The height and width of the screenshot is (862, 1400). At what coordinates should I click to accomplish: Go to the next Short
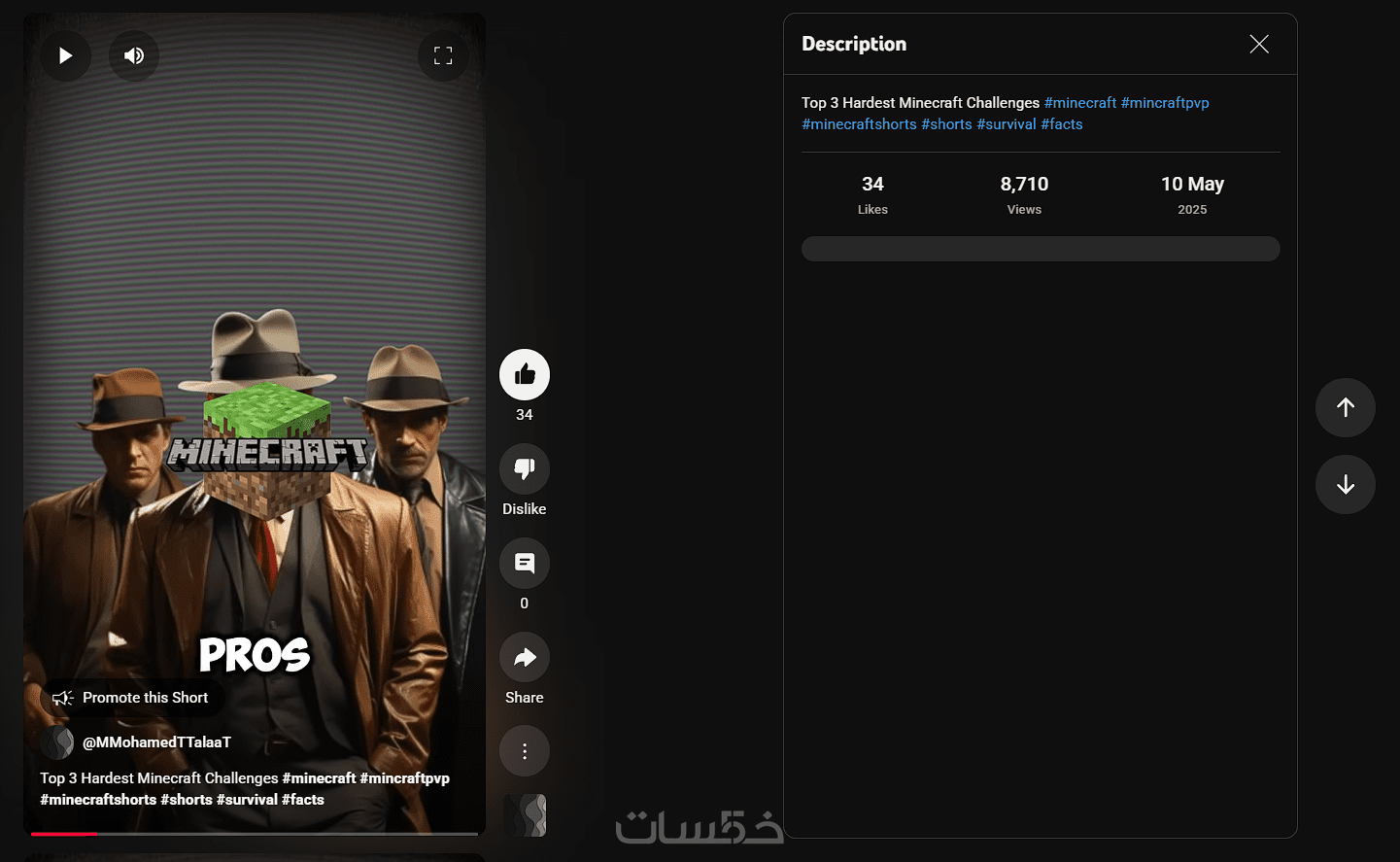1346,484
